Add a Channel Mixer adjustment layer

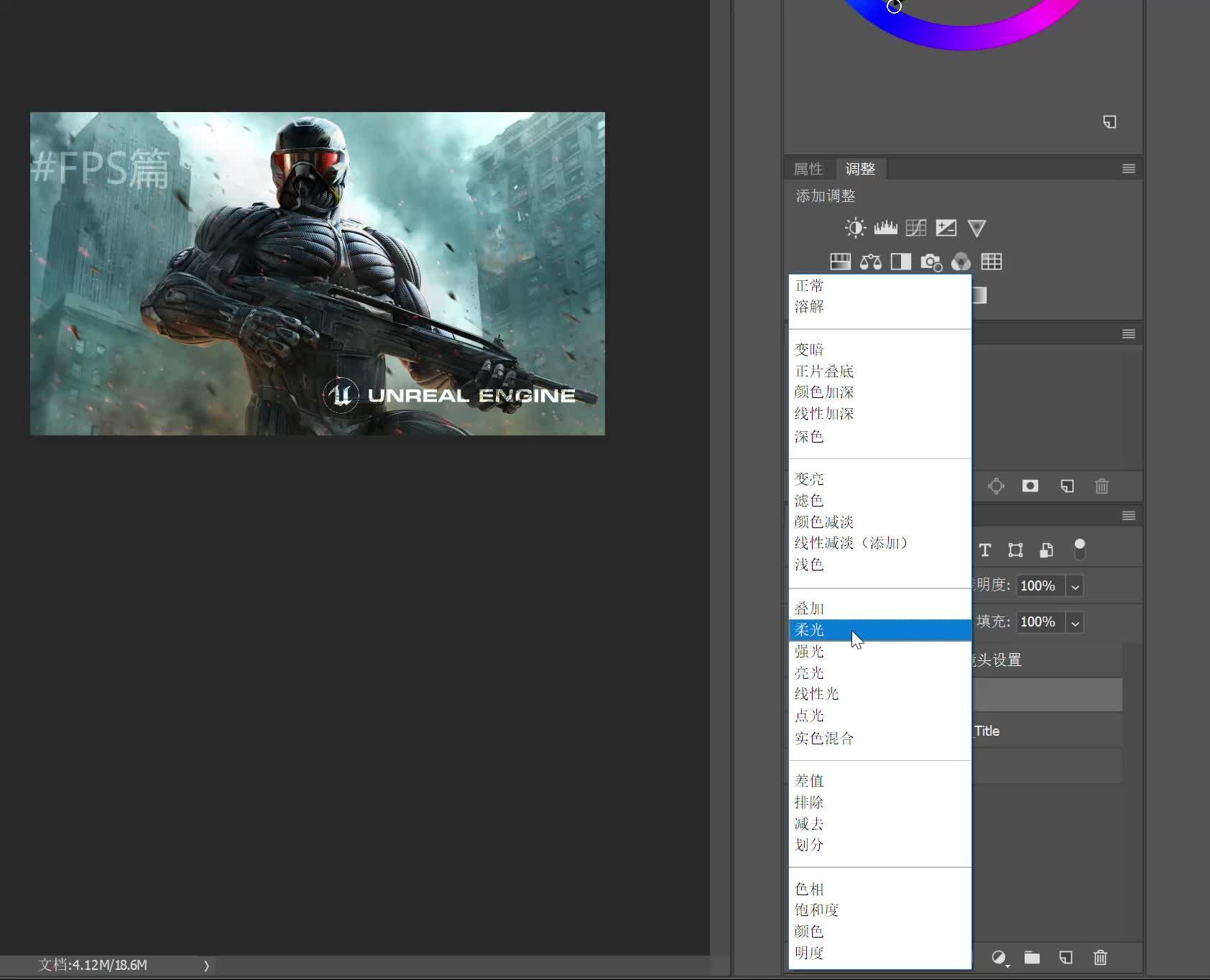[x=961, y=262]
